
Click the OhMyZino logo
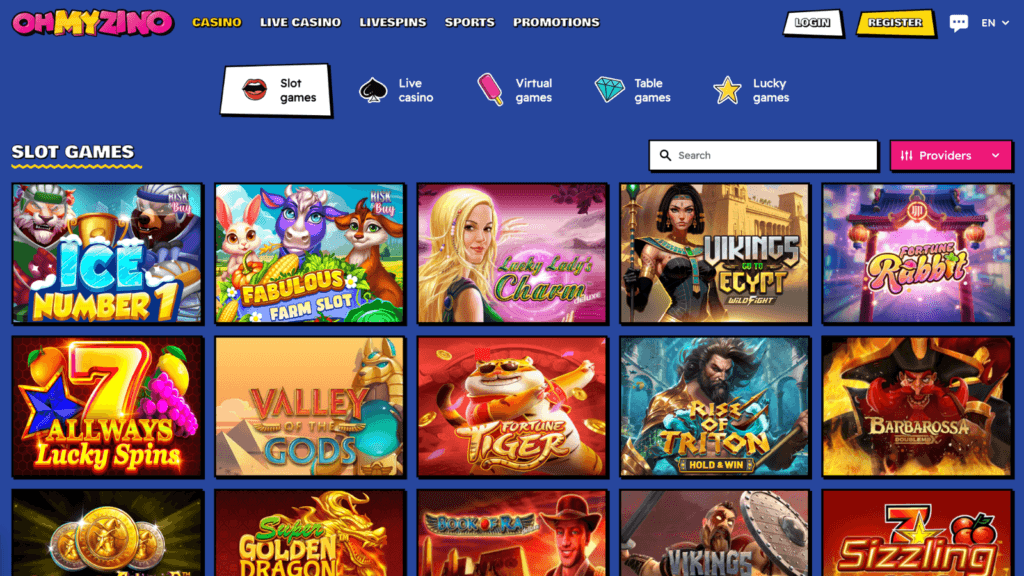point(93,22)
